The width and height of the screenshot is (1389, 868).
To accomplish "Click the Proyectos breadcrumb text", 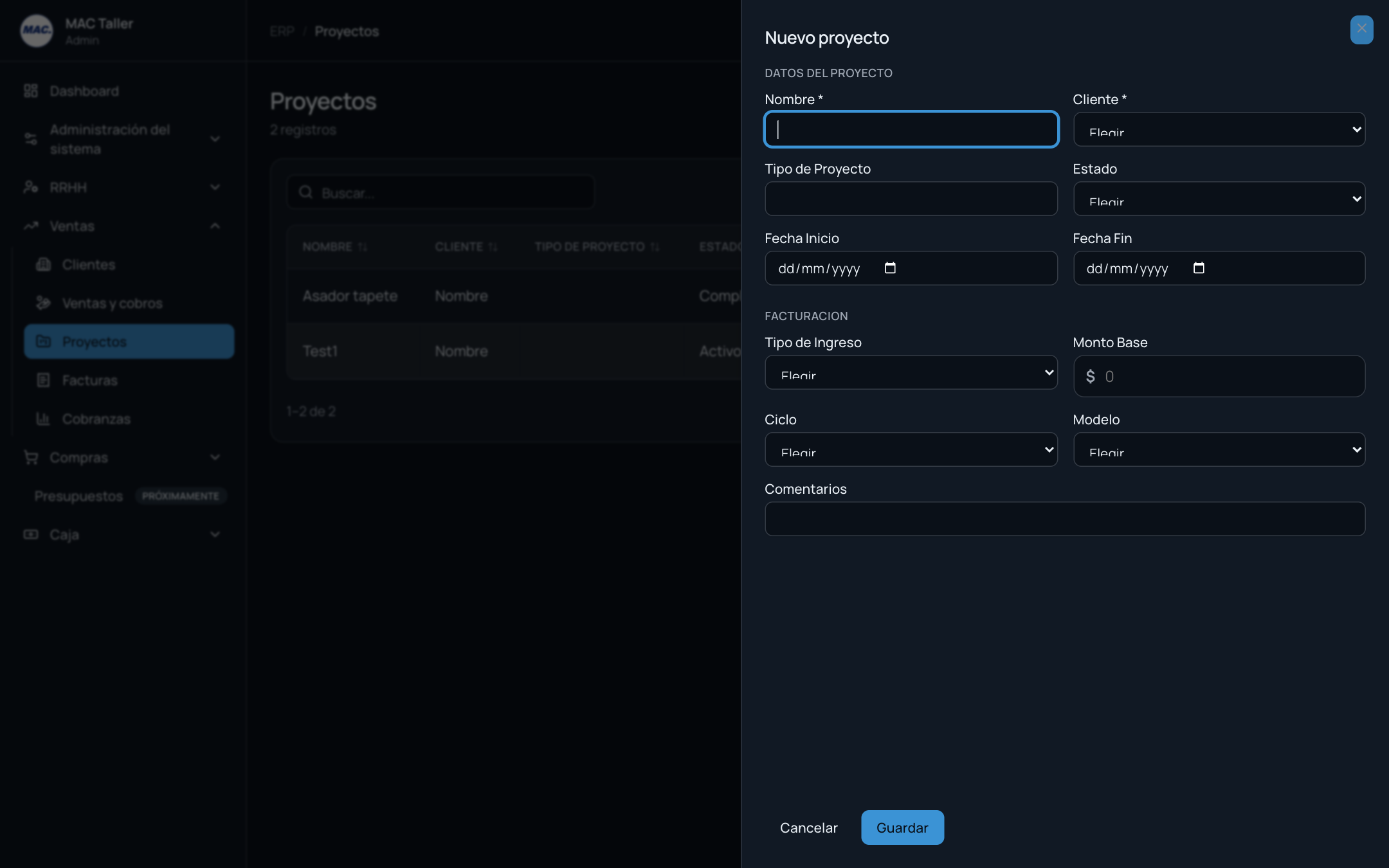I will click(347, 31).
